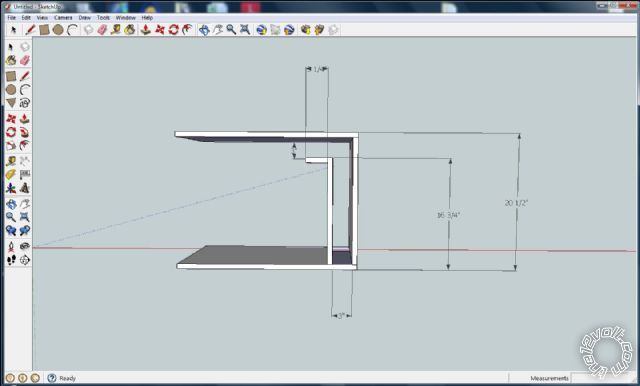Select the pink Eraser in the horizontal toolbar
Screen dimensions: 640x386
[x=102, y=30]
